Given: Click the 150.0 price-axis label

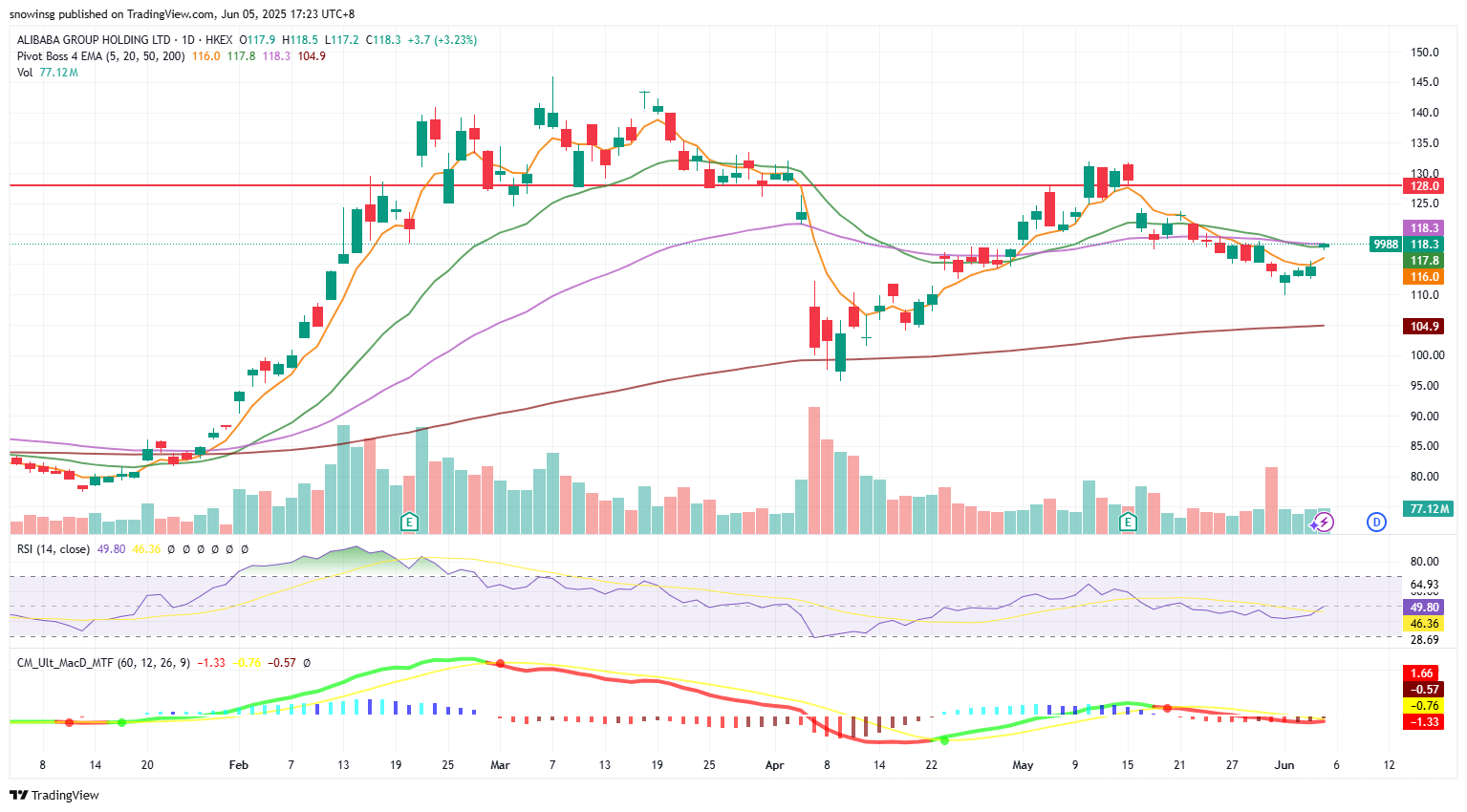Looking at the screenshot, I should pos(1425,53).
